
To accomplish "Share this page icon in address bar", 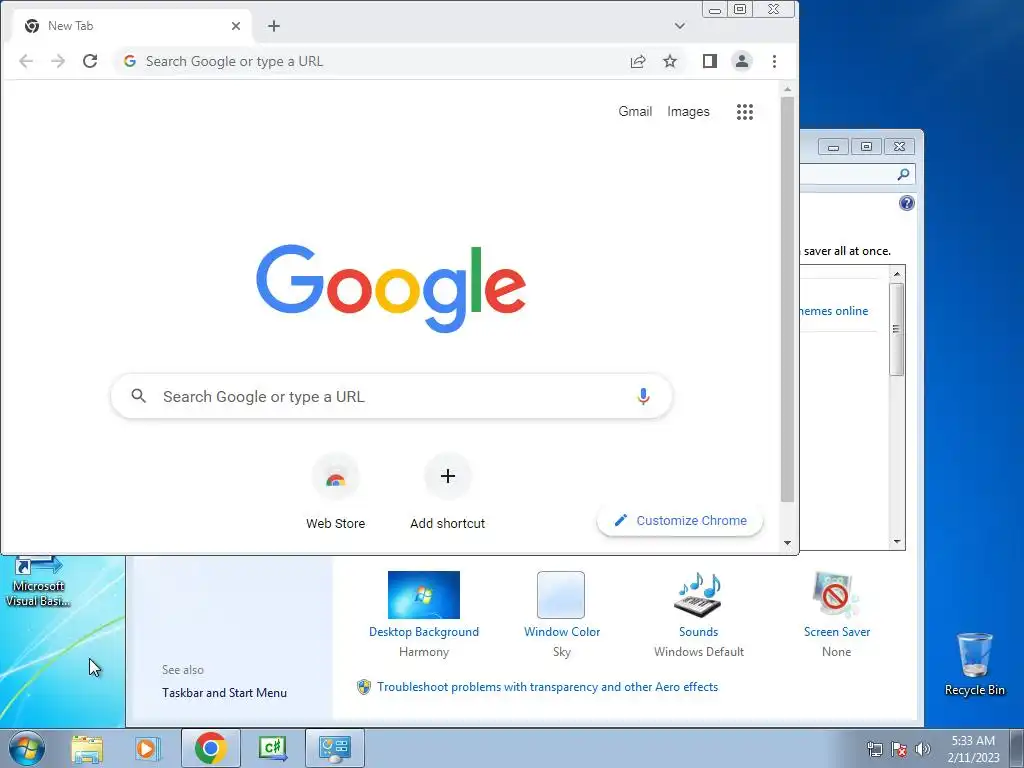I will 638,61.
